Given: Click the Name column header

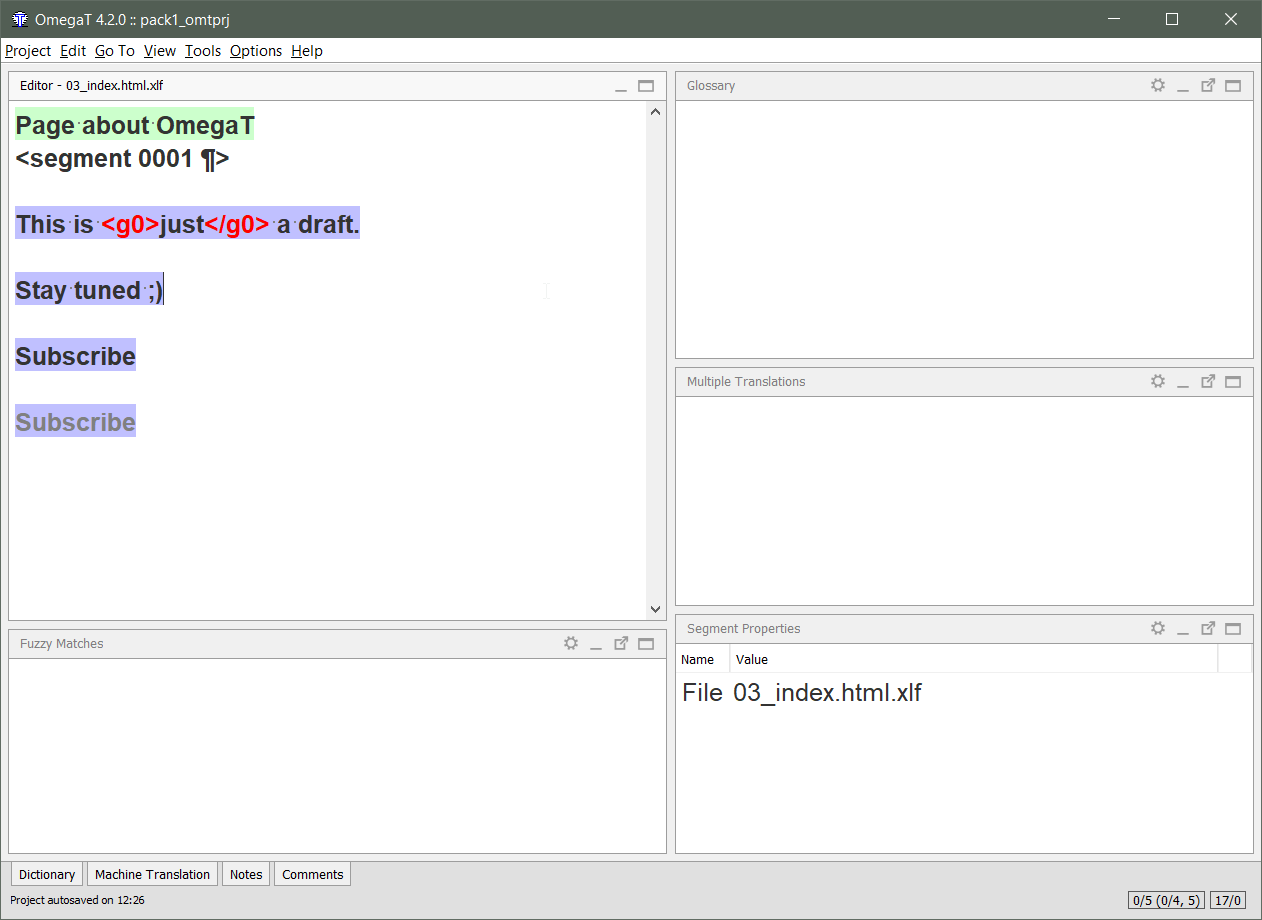Looking at the screenshot, I should [x=704, y=659].
